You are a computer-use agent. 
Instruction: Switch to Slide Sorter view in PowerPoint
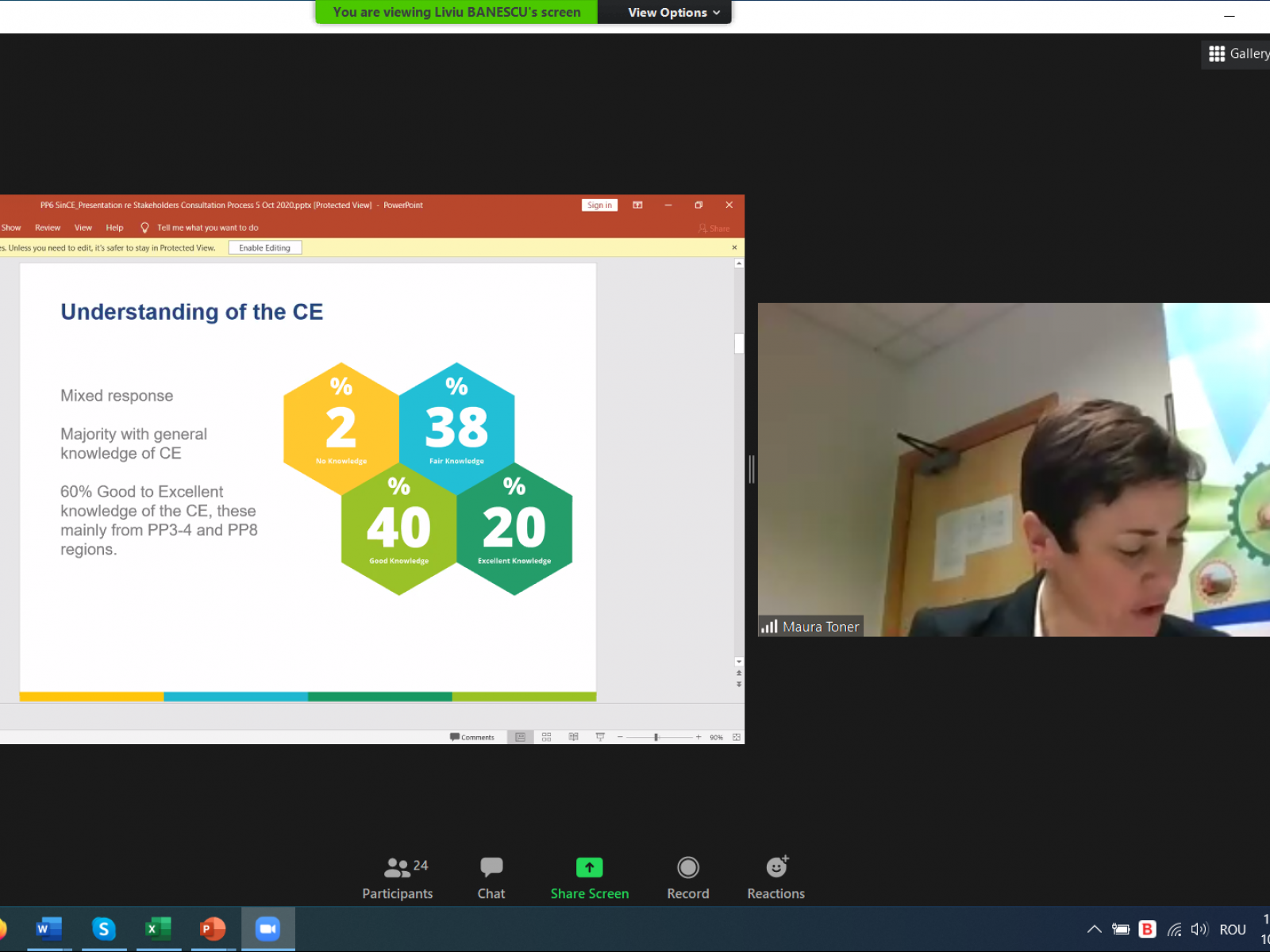point(547,737)
